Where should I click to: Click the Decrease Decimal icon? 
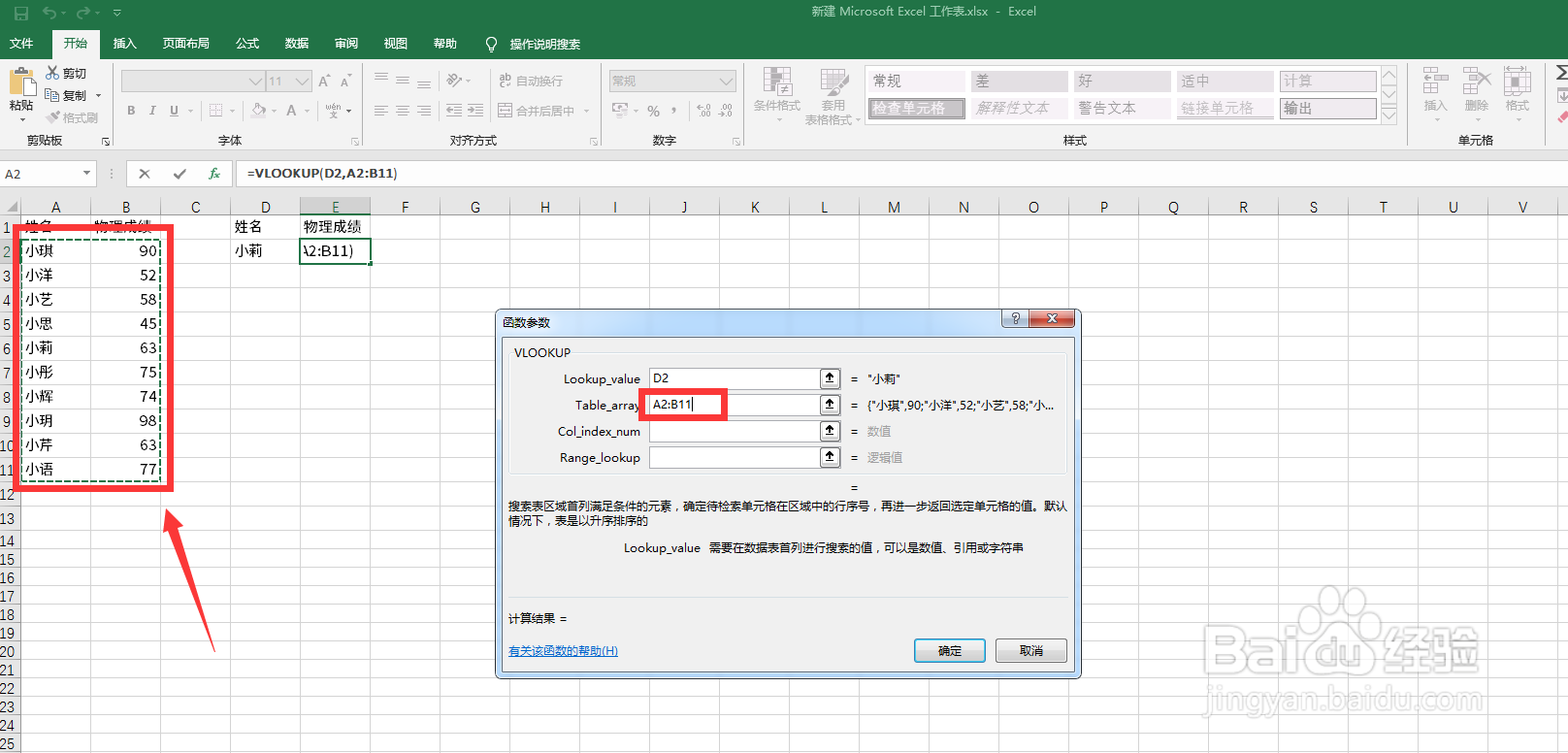(726, 111)
